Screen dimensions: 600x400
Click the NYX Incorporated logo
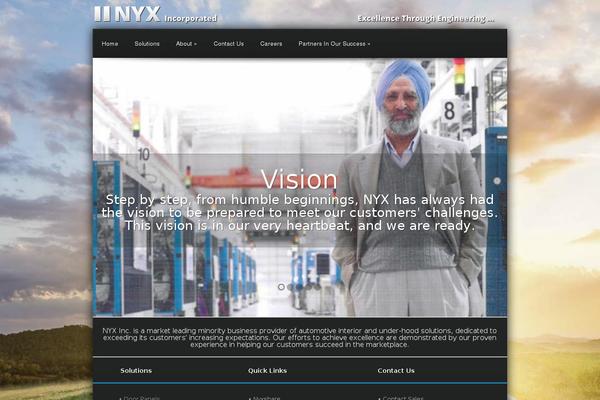click(156, 14)
